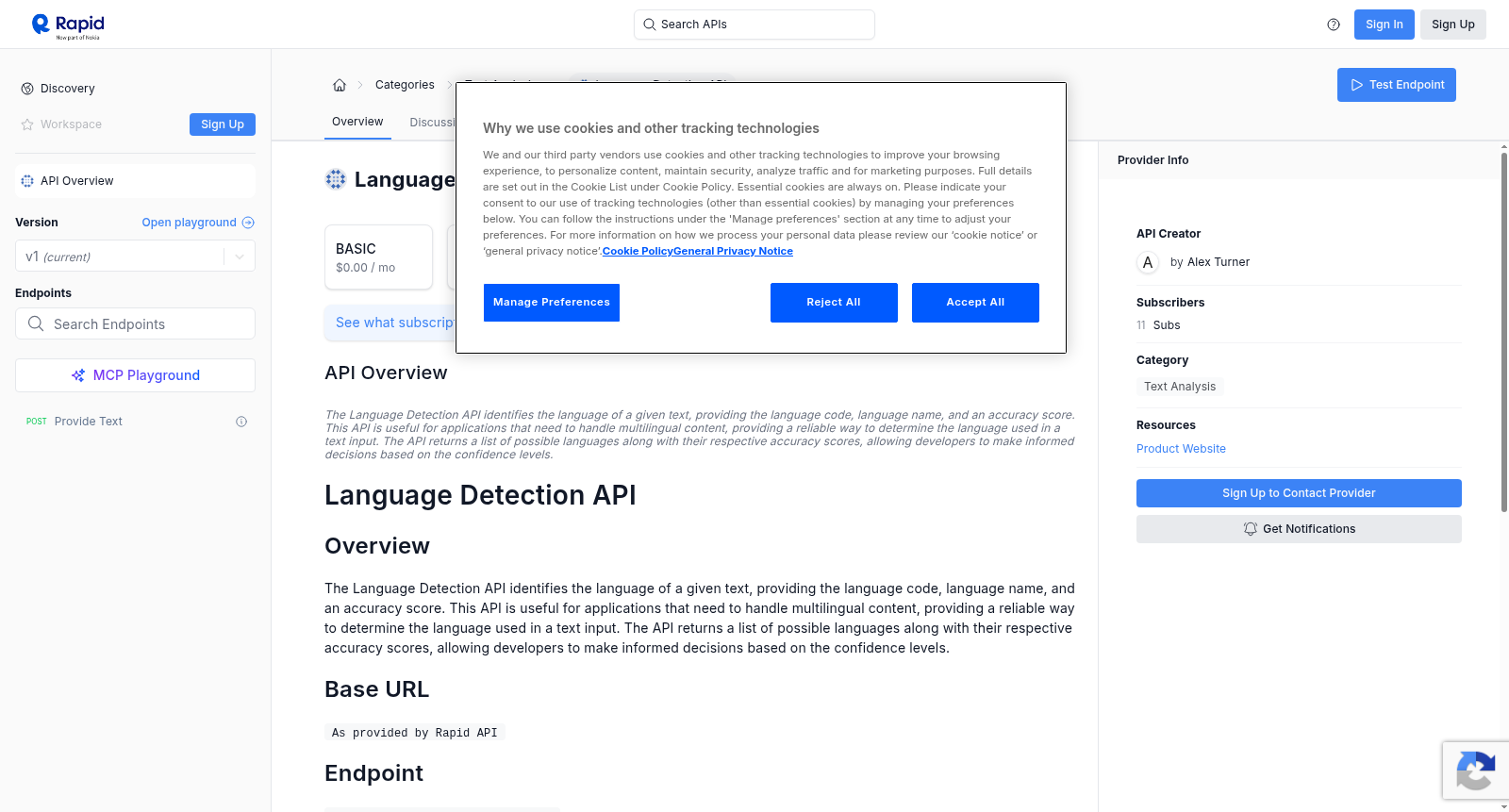Viewport: 1509px width, 812px height.
Task: Click the Rapid logo
Action: click(68, 25)
